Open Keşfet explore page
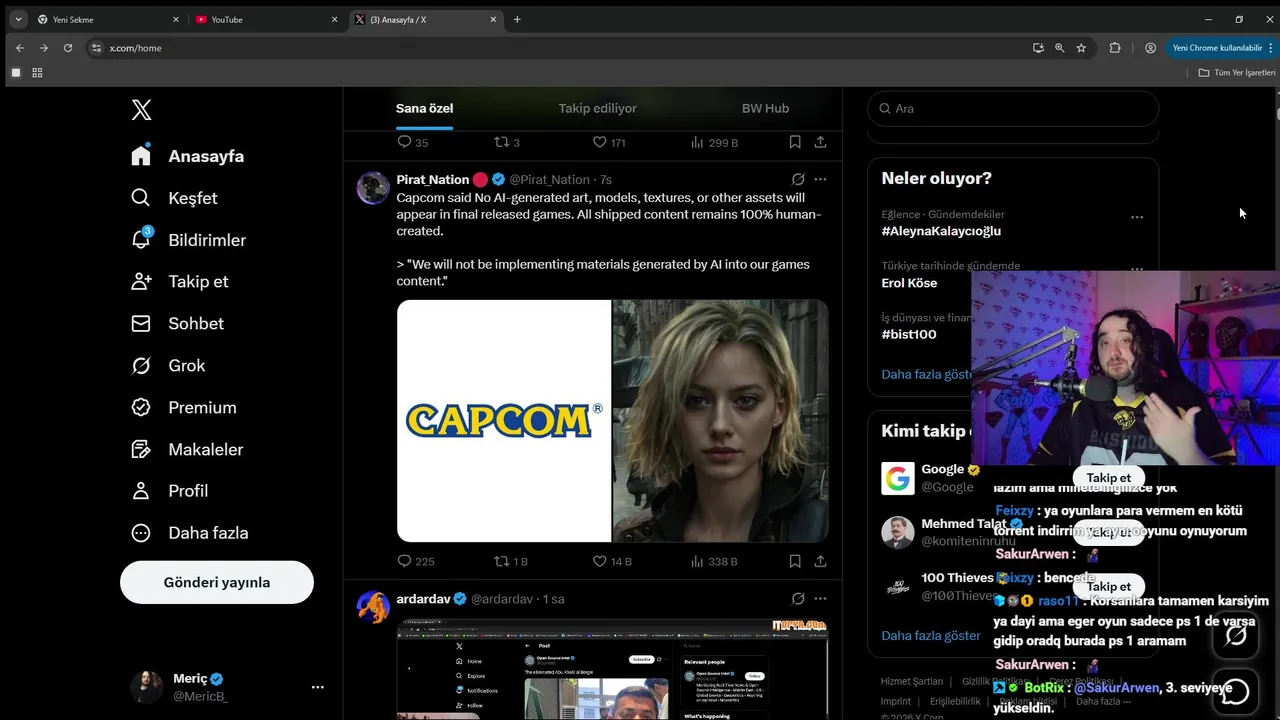The image size is (1280, 720). point(174,198)
